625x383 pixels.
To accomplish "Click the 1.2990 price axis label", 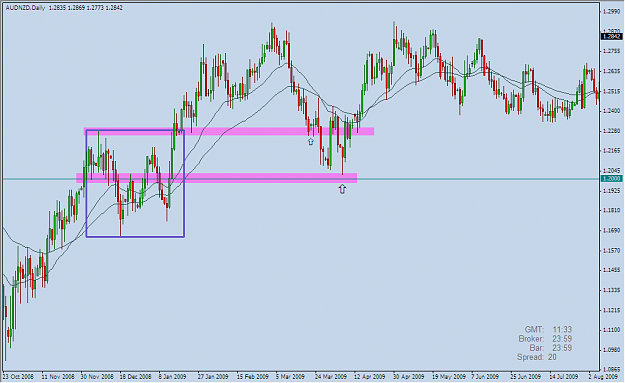I will coord(612,12).
